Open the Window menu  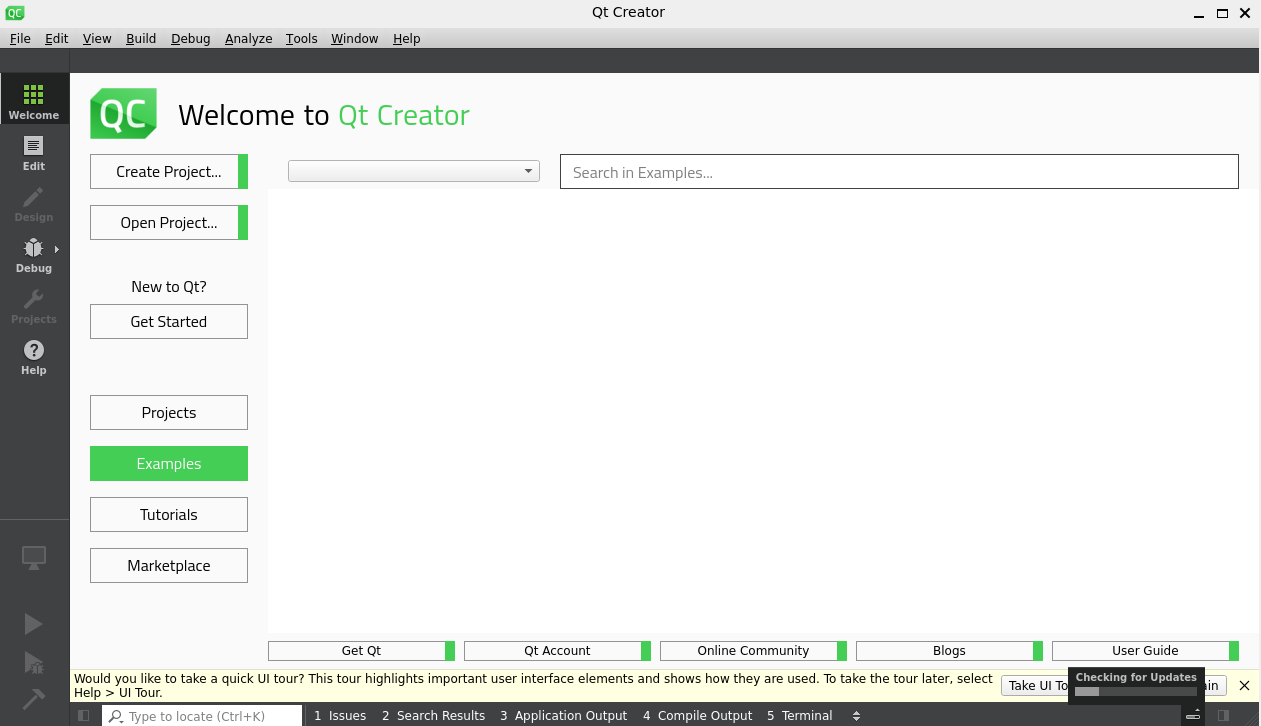click(355, 38)
